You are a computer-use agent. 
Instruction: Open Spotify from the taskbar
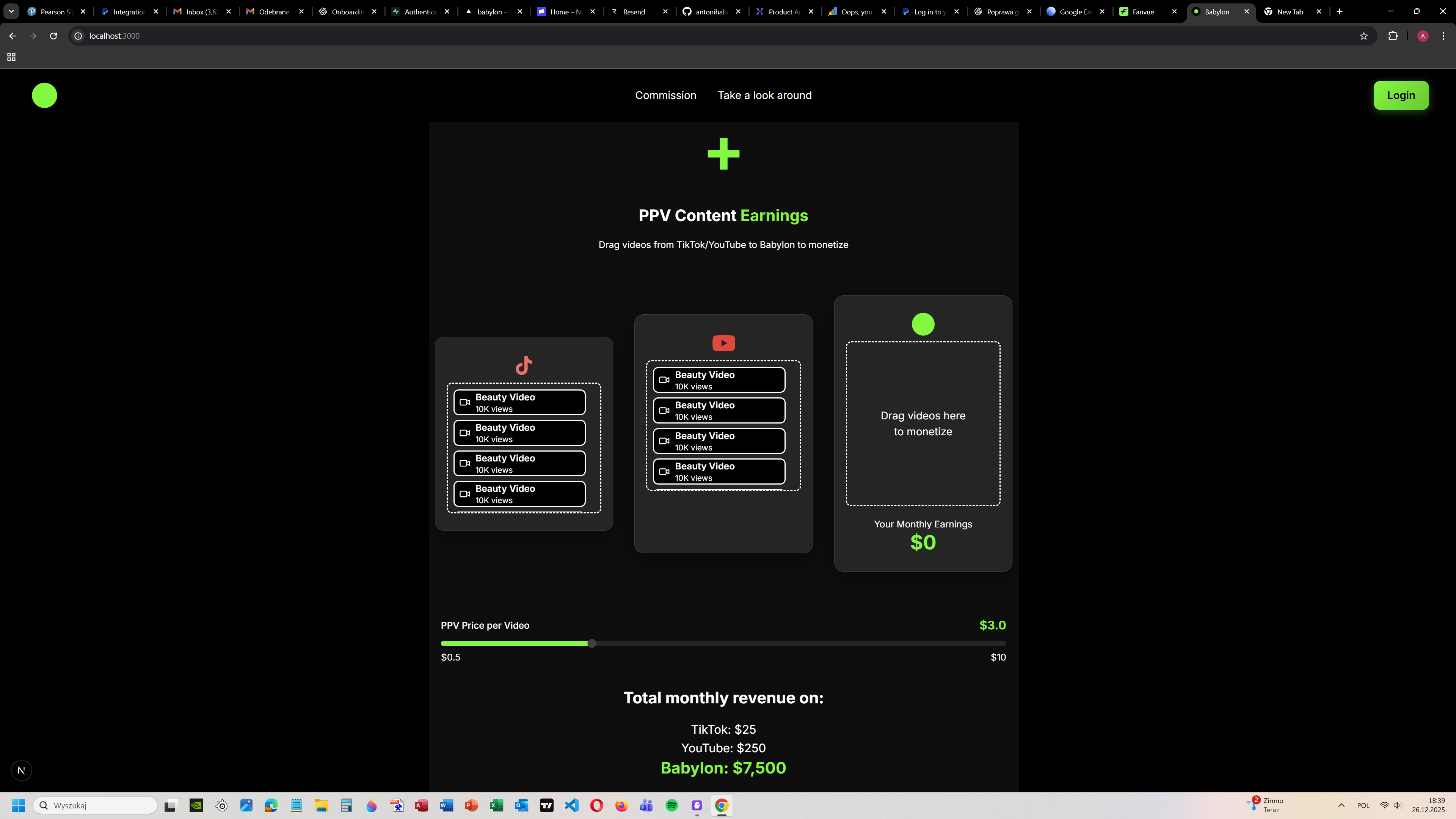672,805
